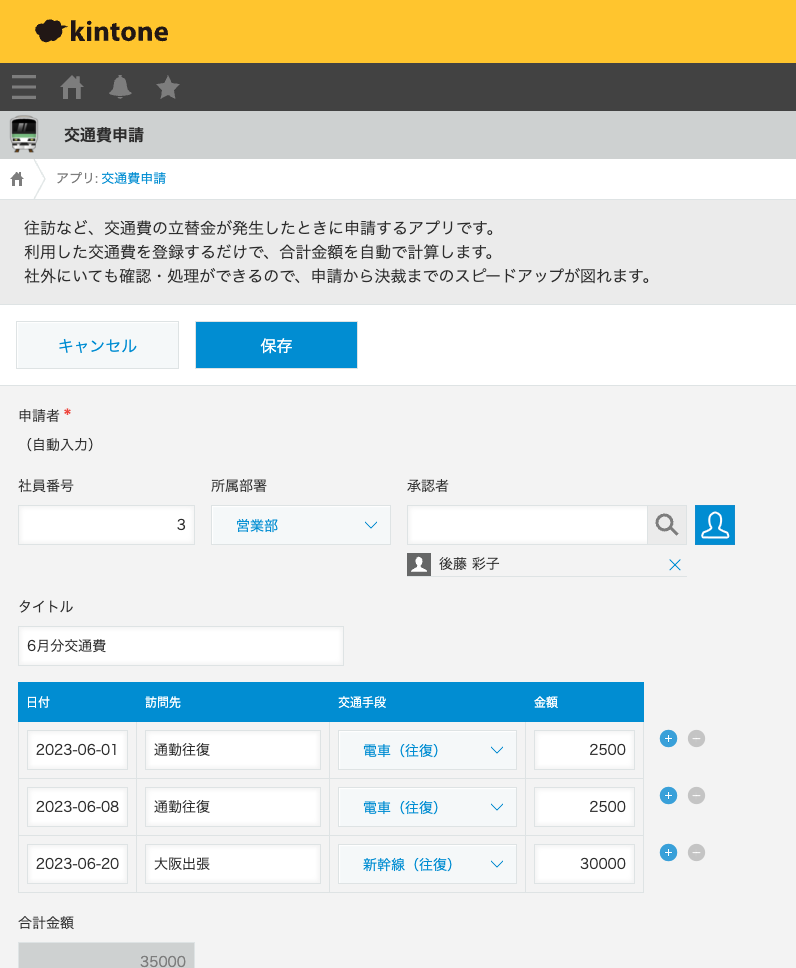Go to portal home from the dark toolbar

click(72, 87)
